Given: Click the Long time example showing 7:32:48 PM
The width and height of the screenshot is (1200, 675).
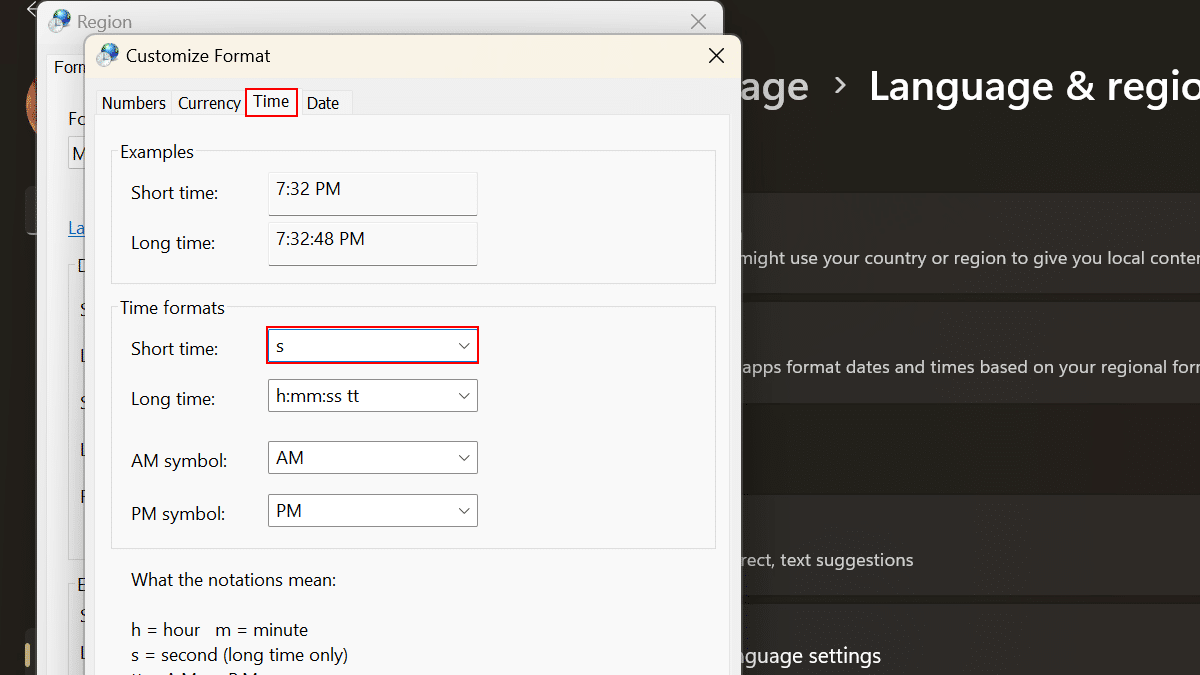Looking at the screenshot, I should [372, 243].
